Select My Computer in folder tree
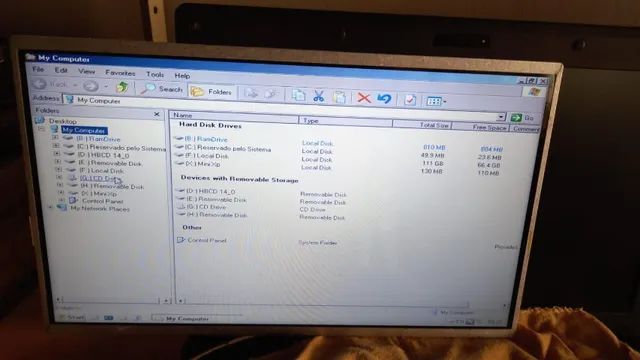This screenshot has width=640, height=360. click(x=84, y=130)
